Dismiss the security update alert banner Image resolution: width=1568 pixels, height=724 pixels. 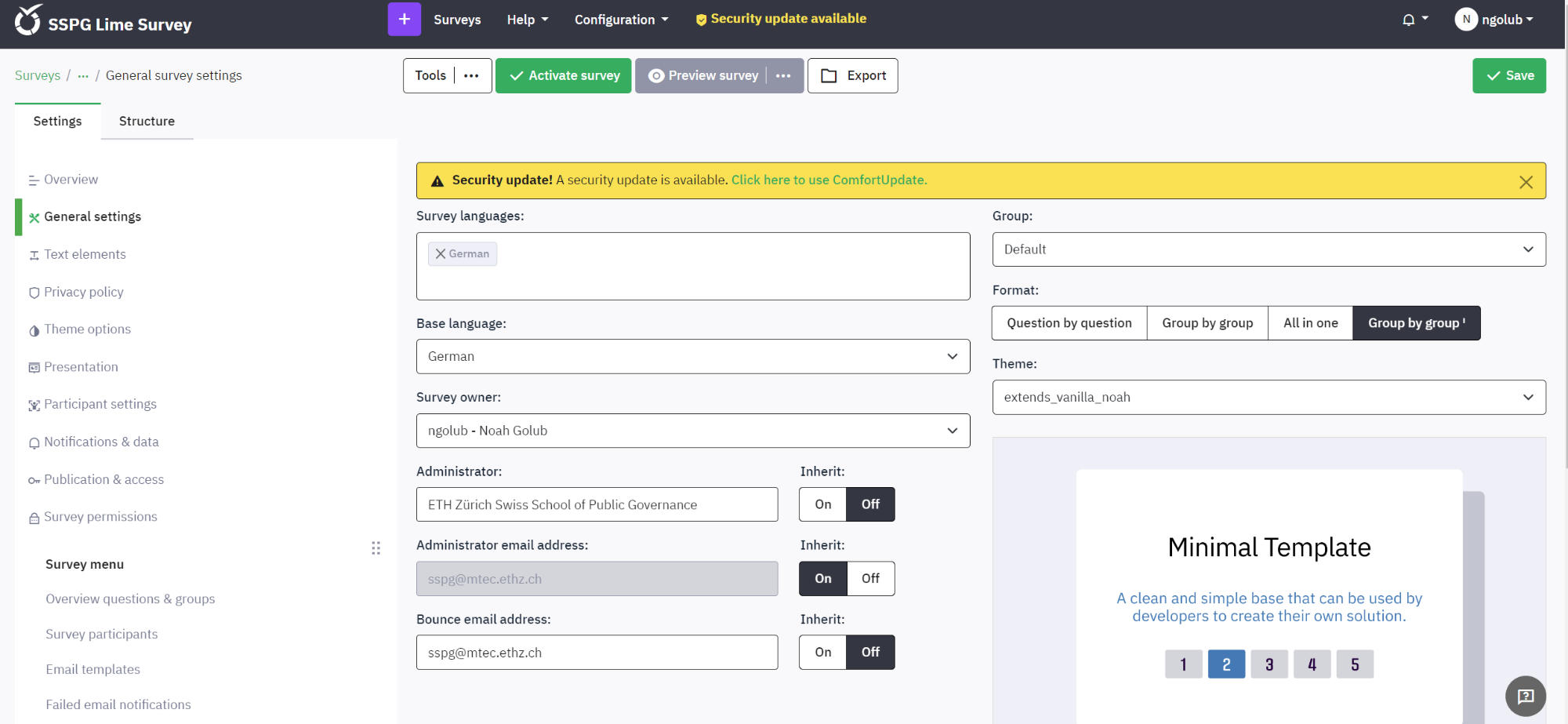[x=1526, y=182]
